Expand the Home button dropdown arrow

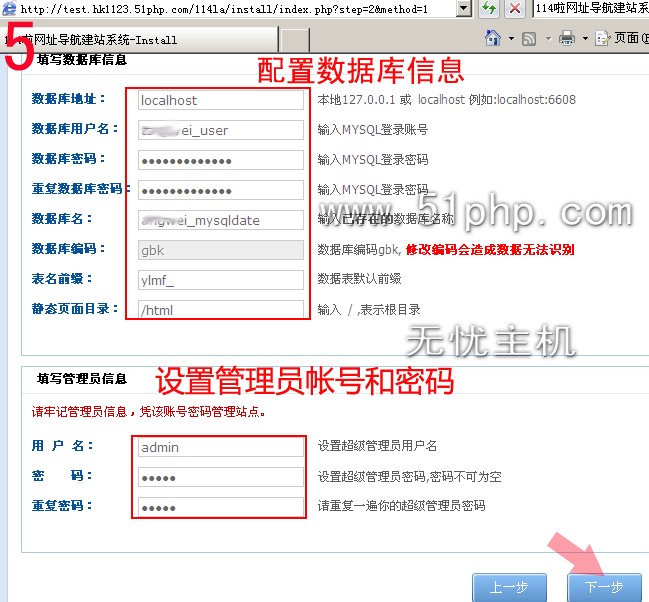(511, 39)
